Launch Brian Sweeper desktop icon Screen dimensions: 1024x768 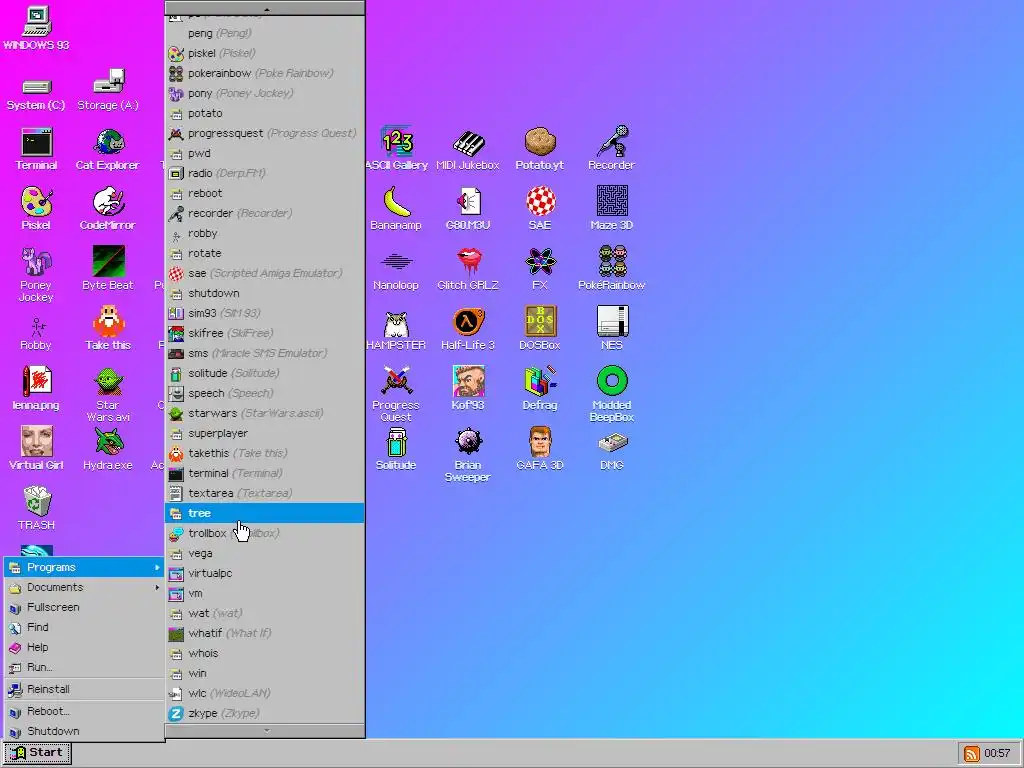[x=468, y=455]
